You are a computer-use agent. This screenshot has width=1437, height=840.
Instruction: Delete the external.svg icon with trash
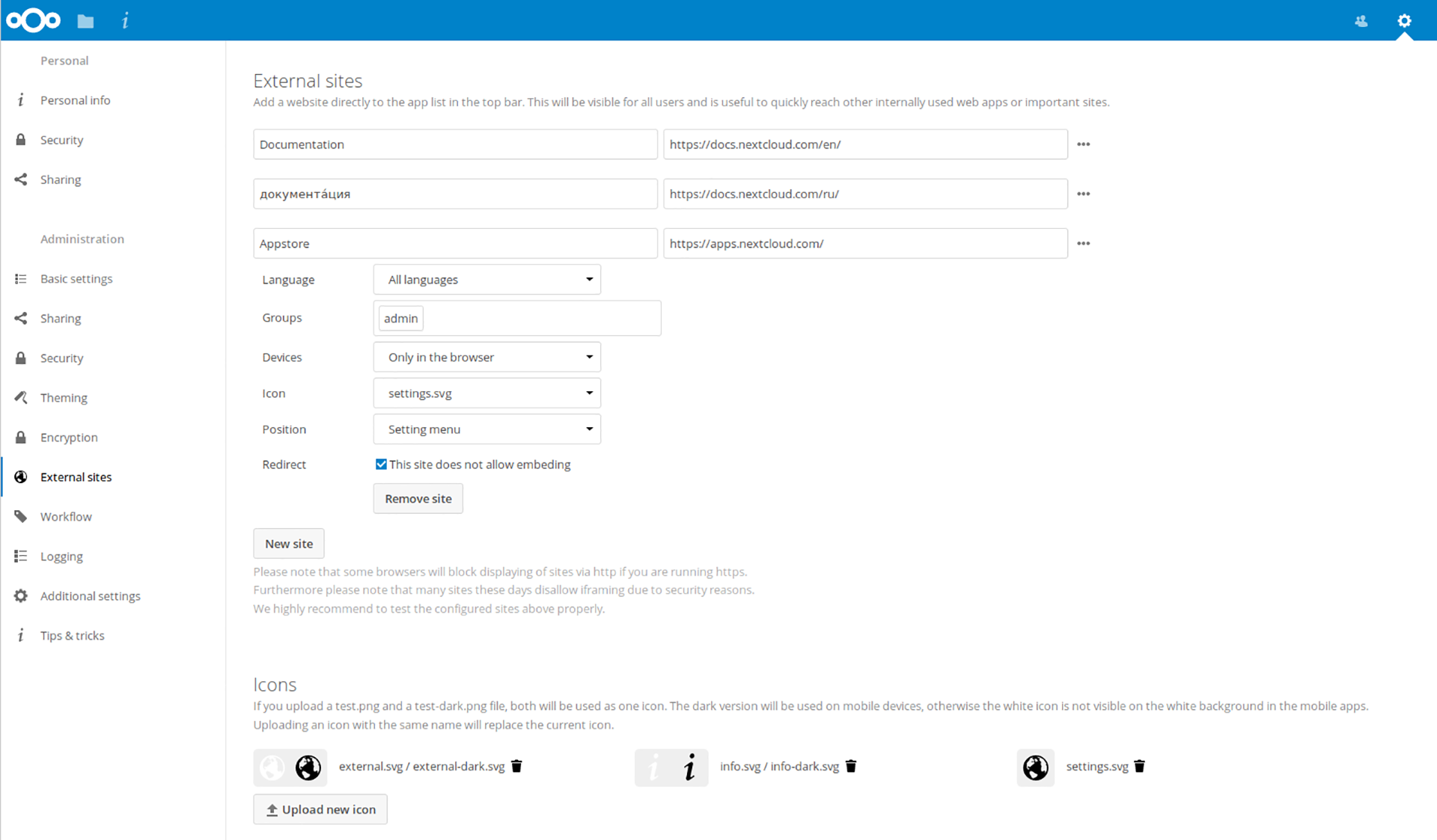click(x=516, y=766)
